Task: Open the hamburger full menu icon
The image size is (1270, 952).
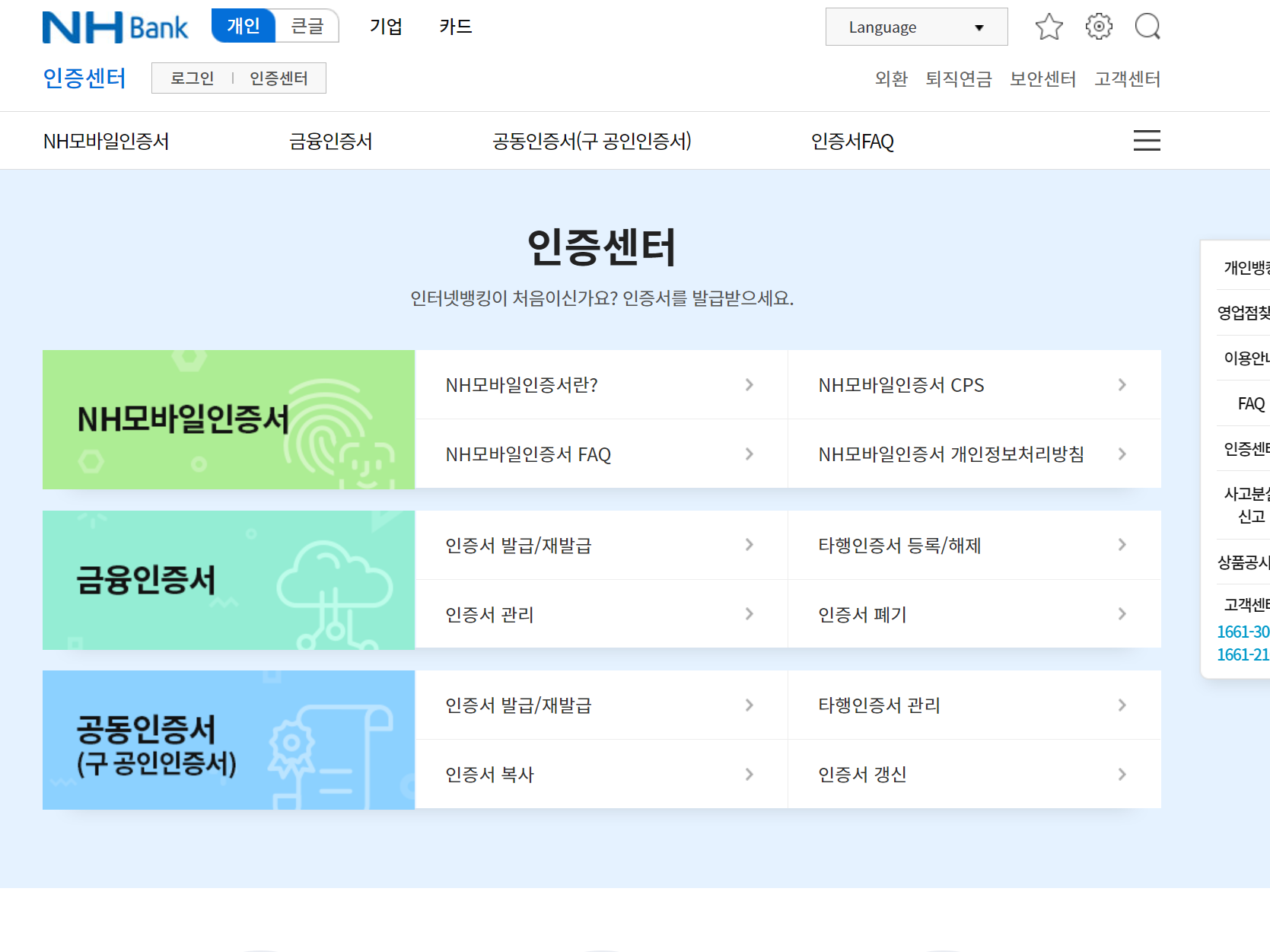Action: 1147,141
